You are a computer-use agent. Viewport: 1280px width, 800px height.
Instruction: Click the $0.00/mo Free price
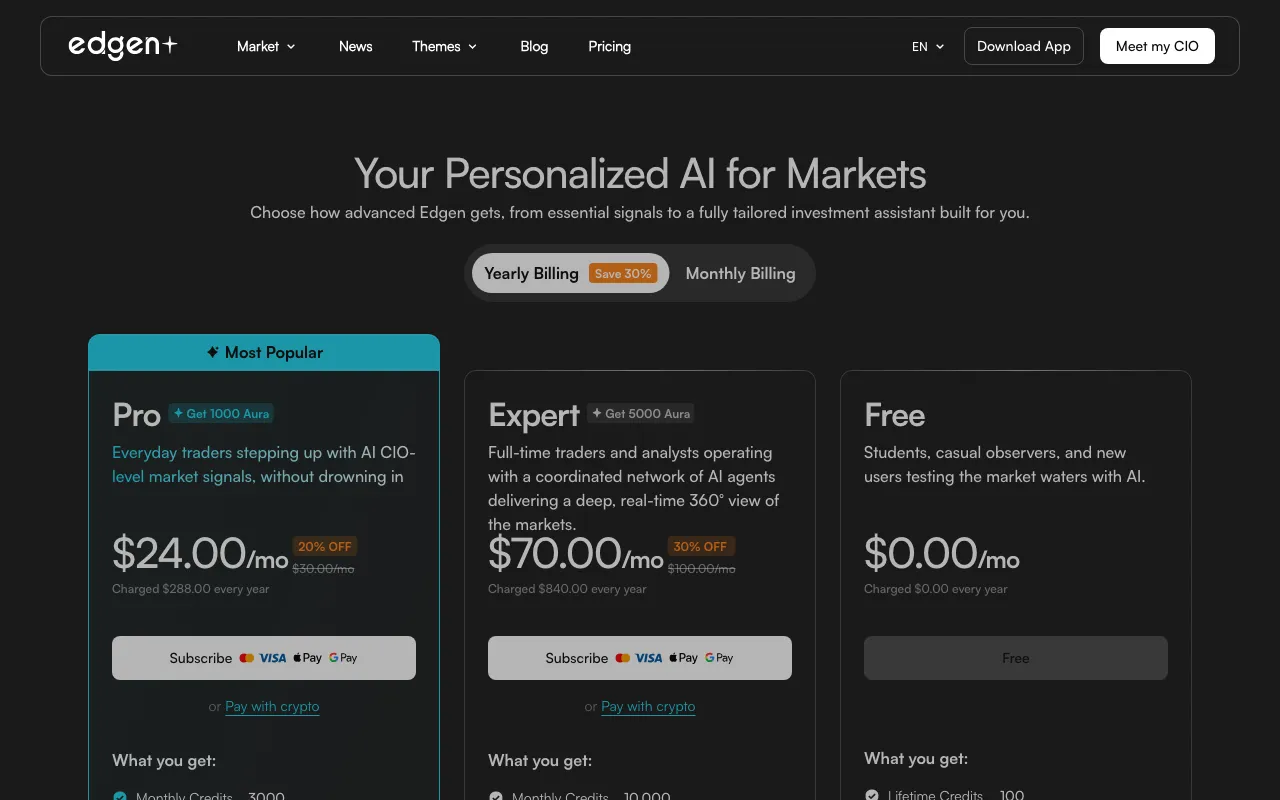pyautogui.click(x=942, y=553)
